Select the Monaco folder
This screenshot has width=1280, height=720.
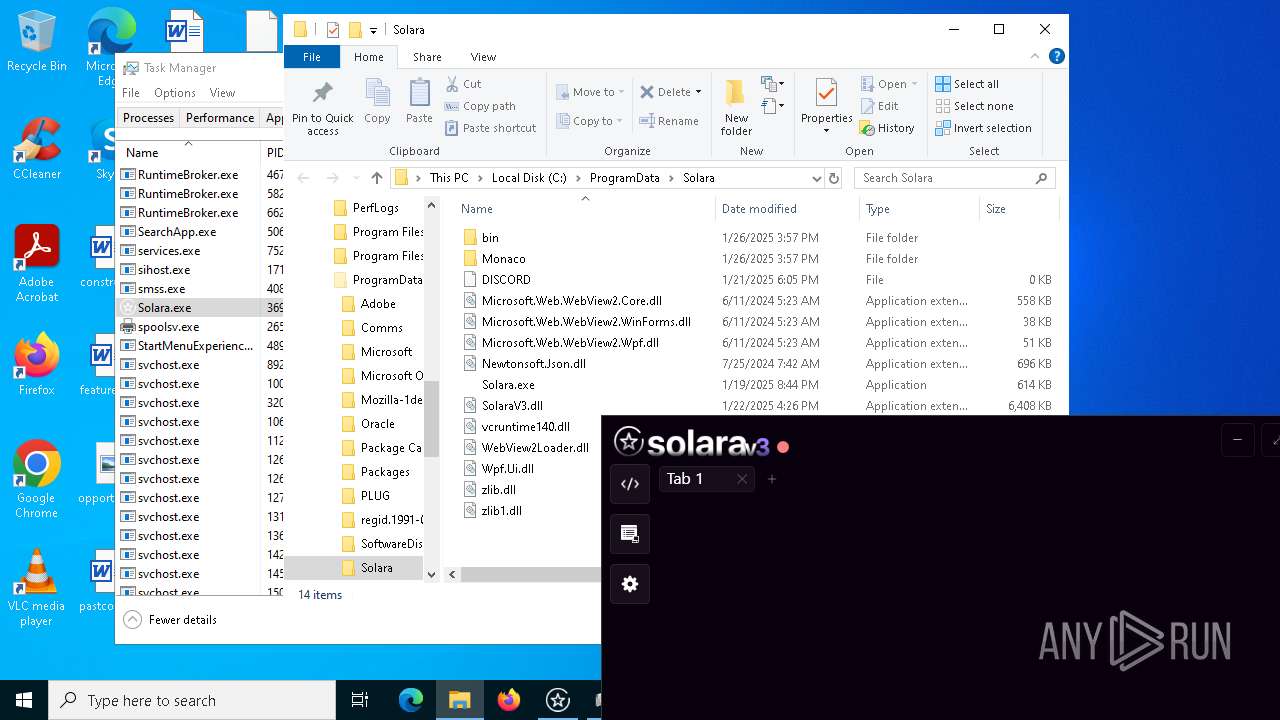(503, 259)
